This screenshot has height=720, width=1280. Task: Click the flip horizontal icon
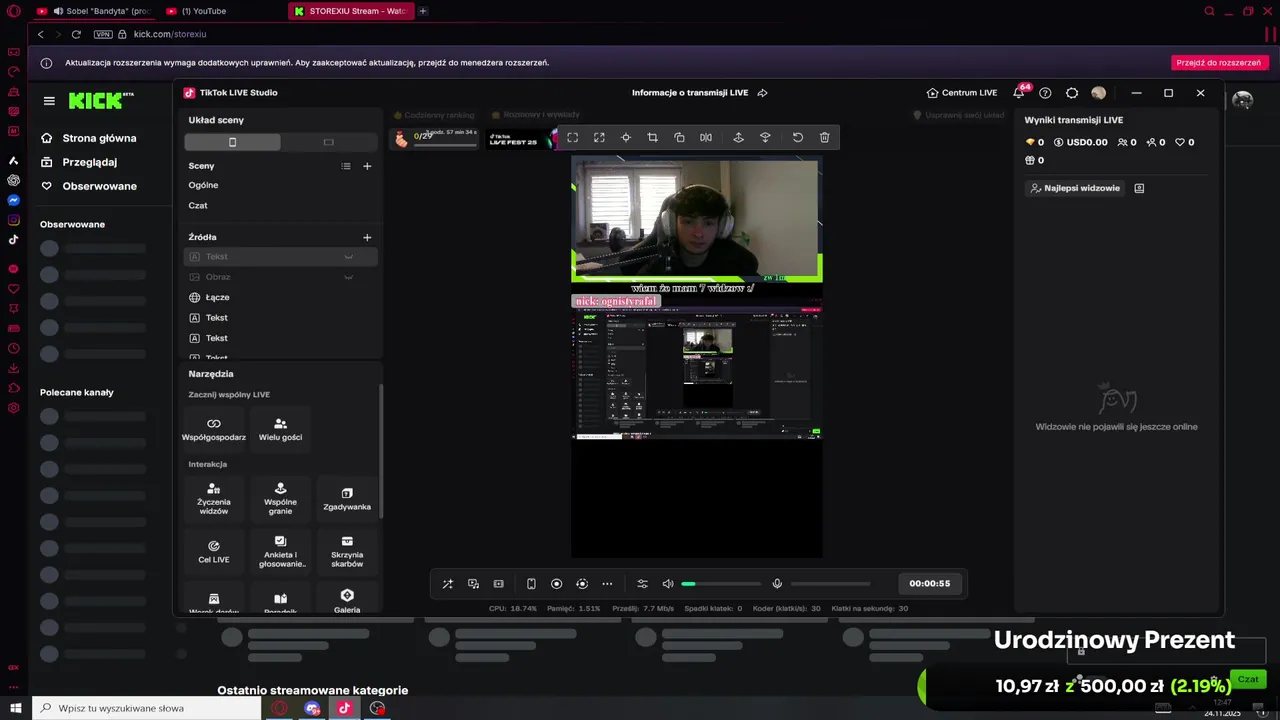(x=706, y=138)
